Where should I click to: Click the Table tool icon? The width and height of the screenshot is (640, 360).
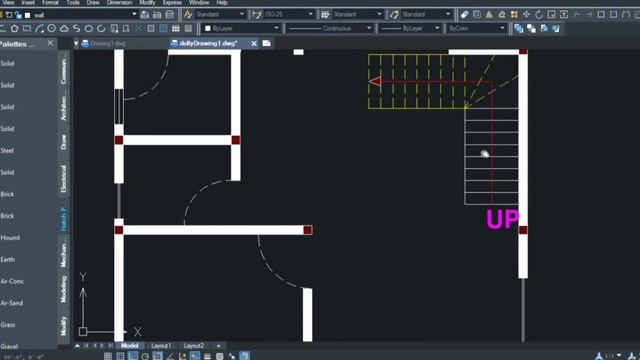(x=176, y=29)
